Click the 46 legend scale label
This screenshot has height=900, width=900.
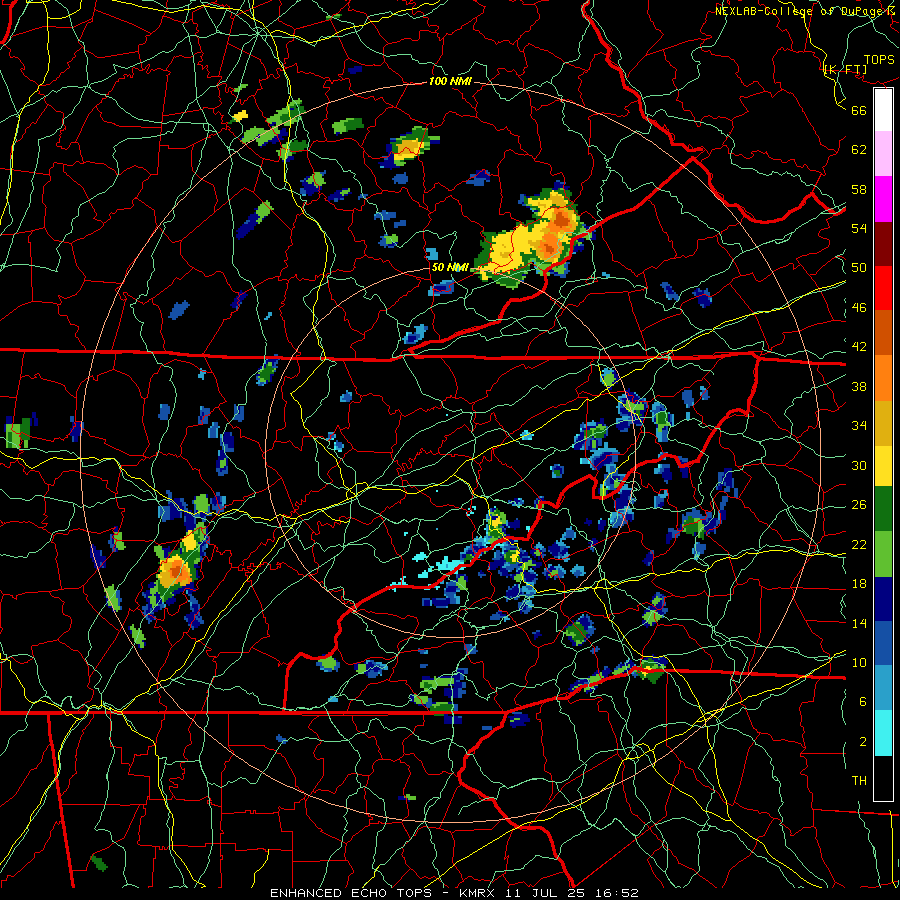click(859, 308)
